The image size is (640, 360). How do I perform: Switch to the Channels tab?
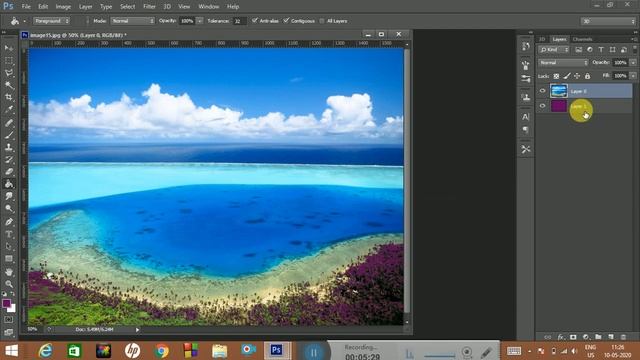(x=582, y=39)
